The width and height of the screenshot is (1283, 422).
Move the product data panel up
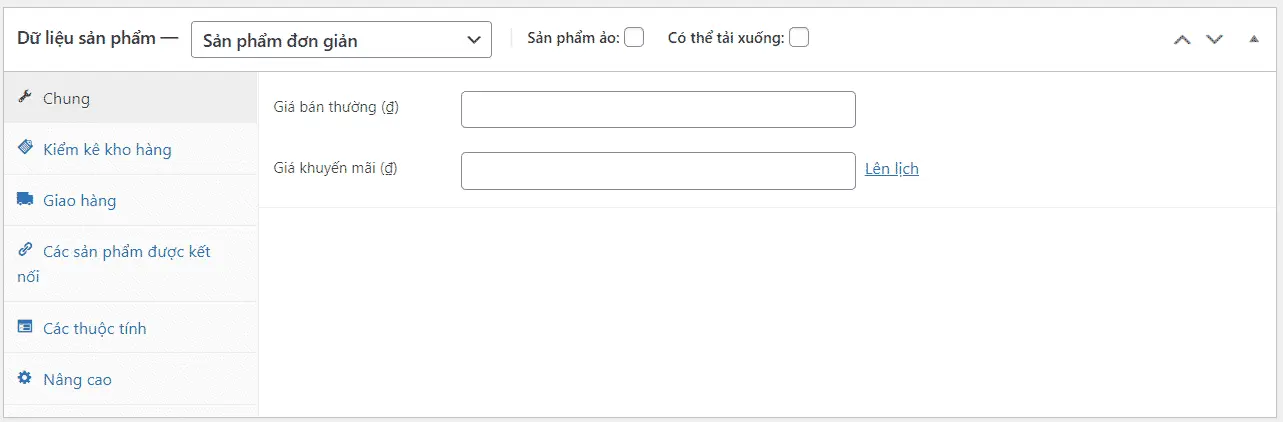(x=1182, y=39)
